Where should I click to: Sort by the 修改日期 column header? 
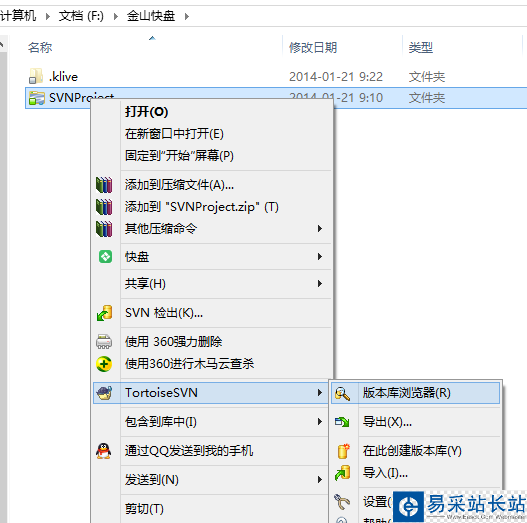click(x=313, y=47)
